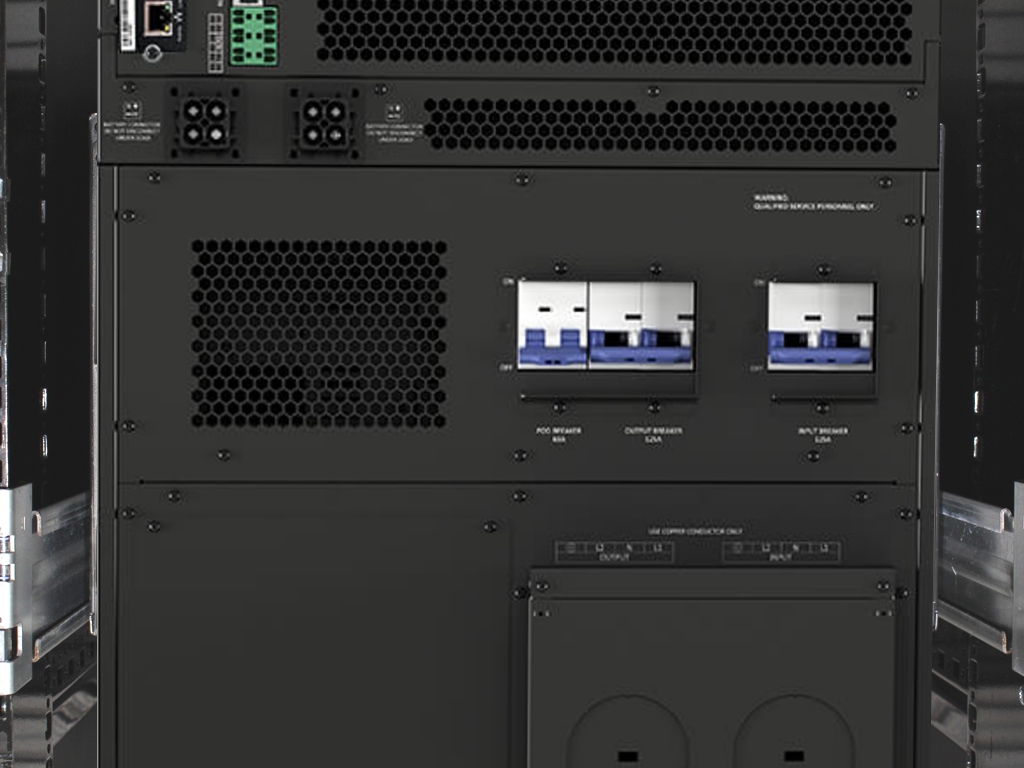Click the 'Use copper conductor only' label
The height and width of the screenshot is (768, 1024).
click(695, 532)
